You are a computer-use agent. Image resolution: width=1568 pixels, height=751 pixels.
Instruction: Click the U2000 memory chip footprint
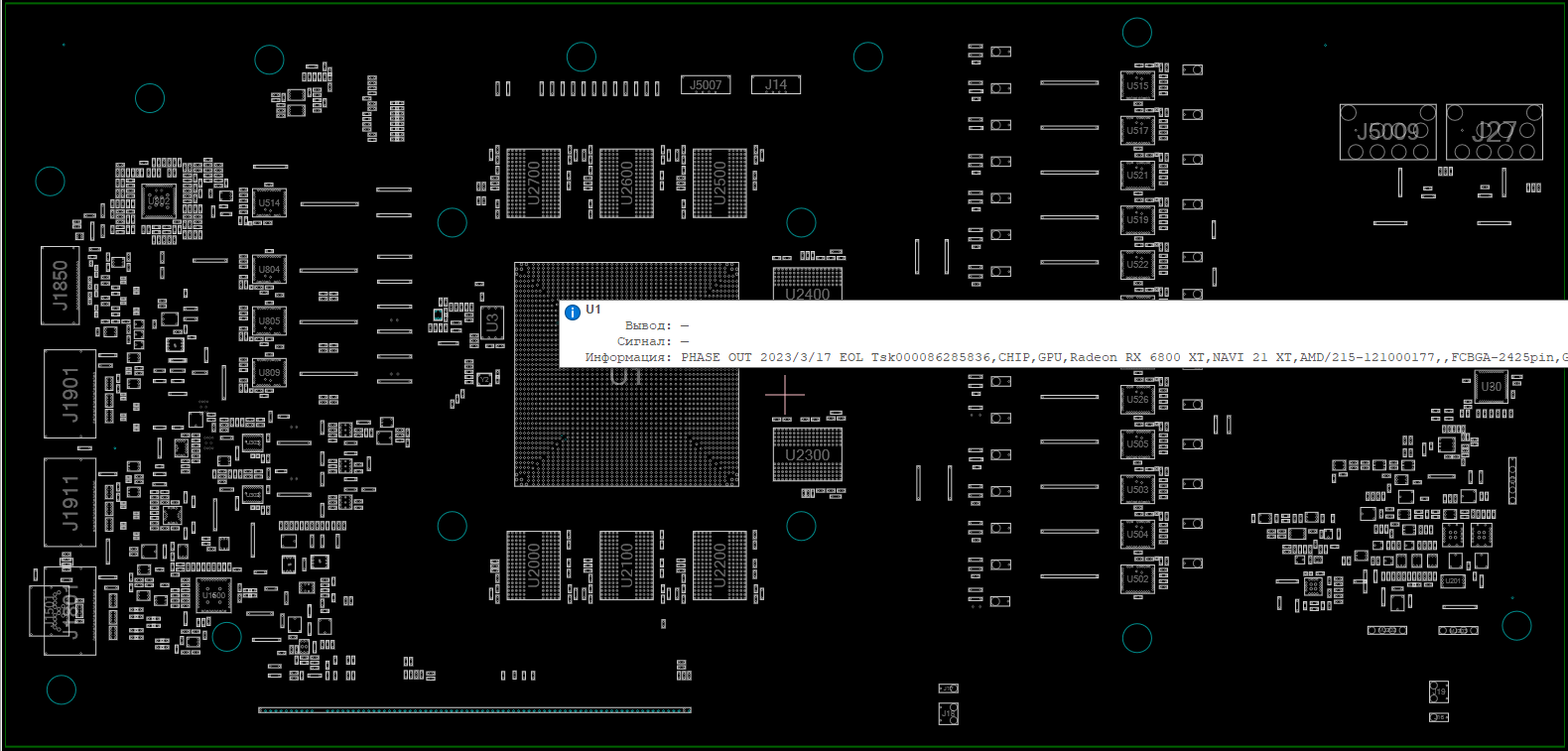[533, 565]
